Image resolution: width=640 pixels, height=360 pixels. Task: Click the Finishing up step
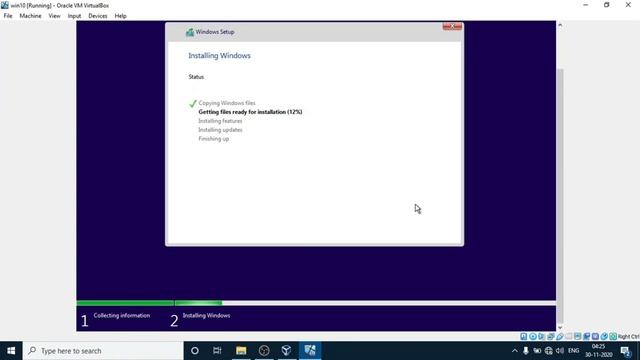[213, 139]
